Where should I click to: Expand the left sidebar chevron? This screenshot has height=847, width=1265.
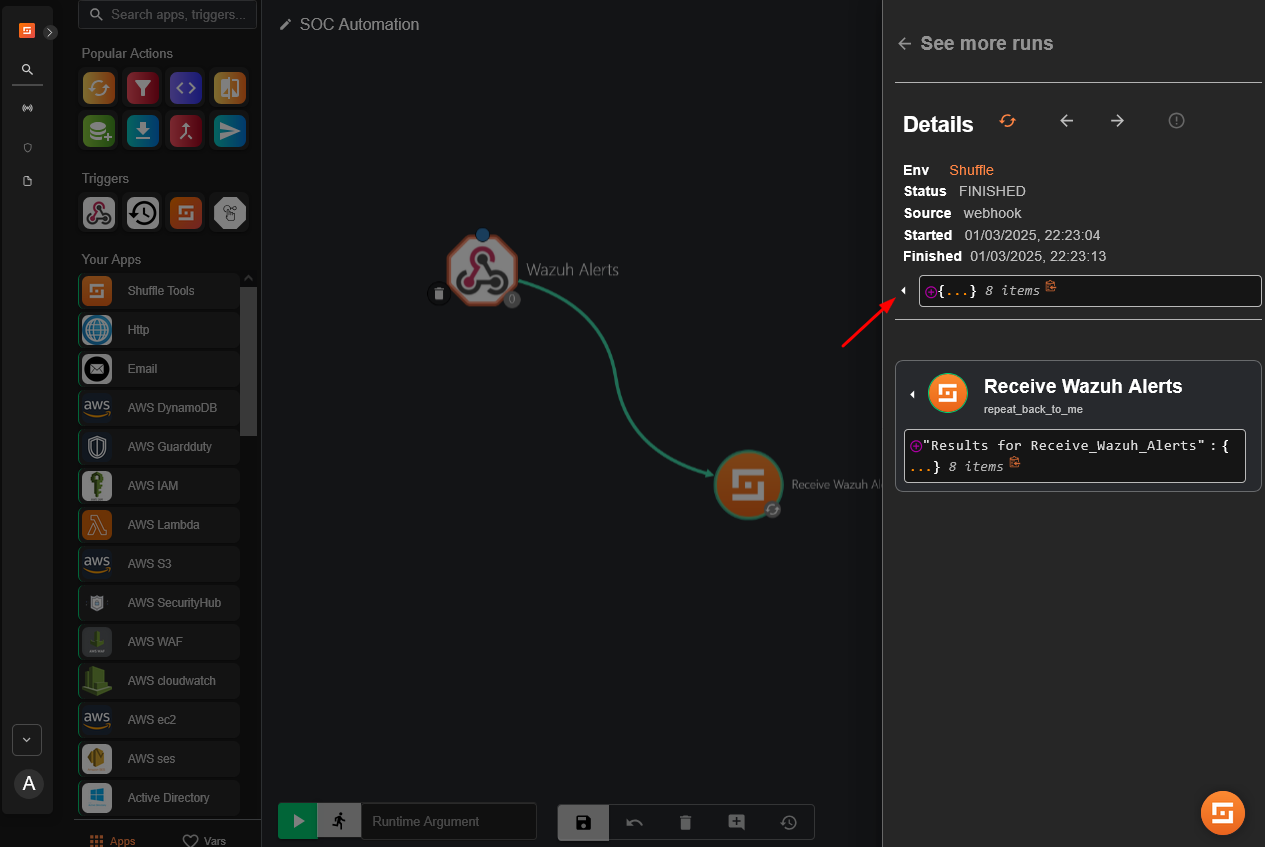pyautogui.click(x=51, y=32)
